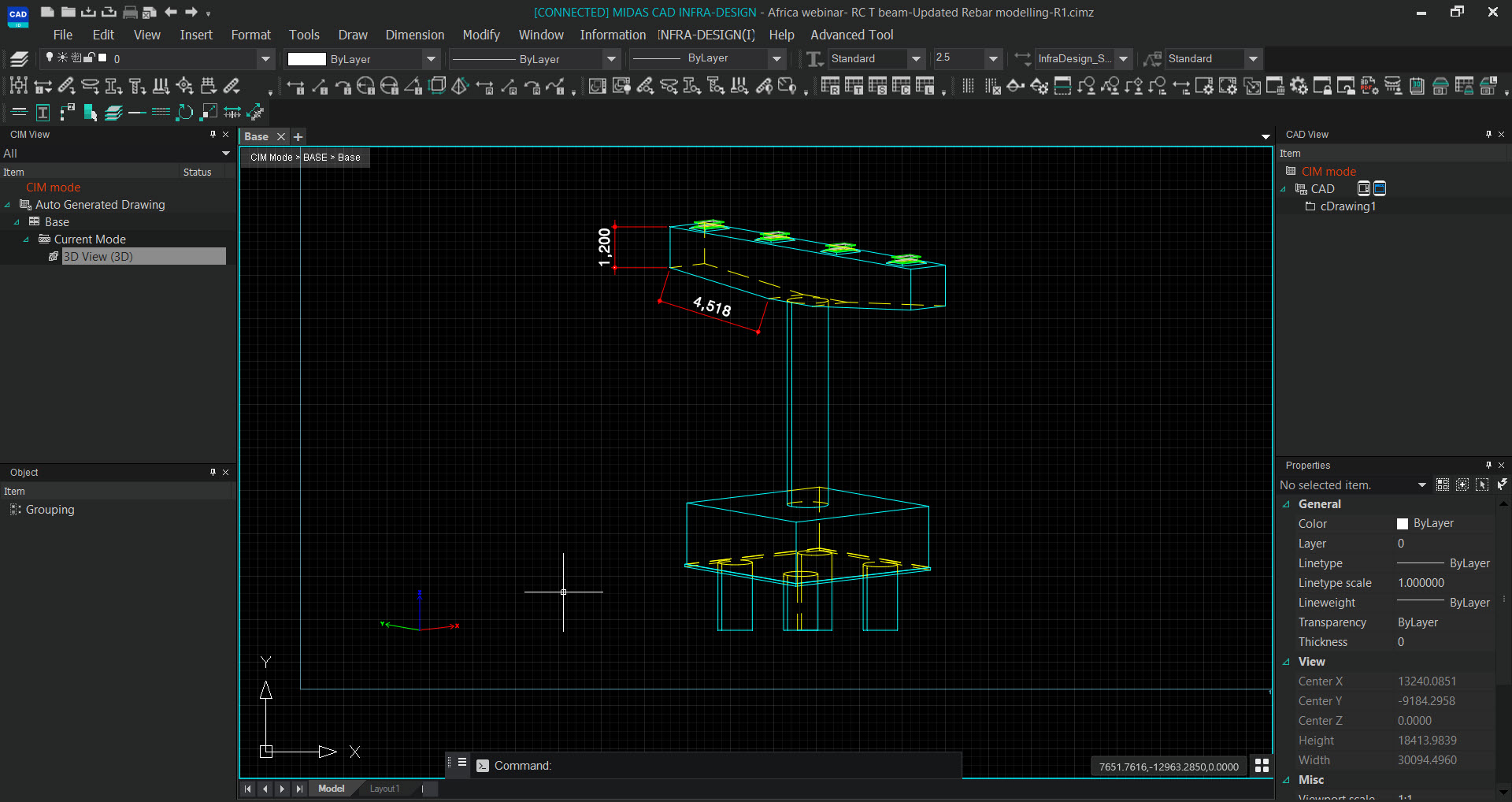The height and width of the screenshot is (802, 1512).
Task: Click the text frame 'I' icon in third toolbar row
Action: [43, 113]
